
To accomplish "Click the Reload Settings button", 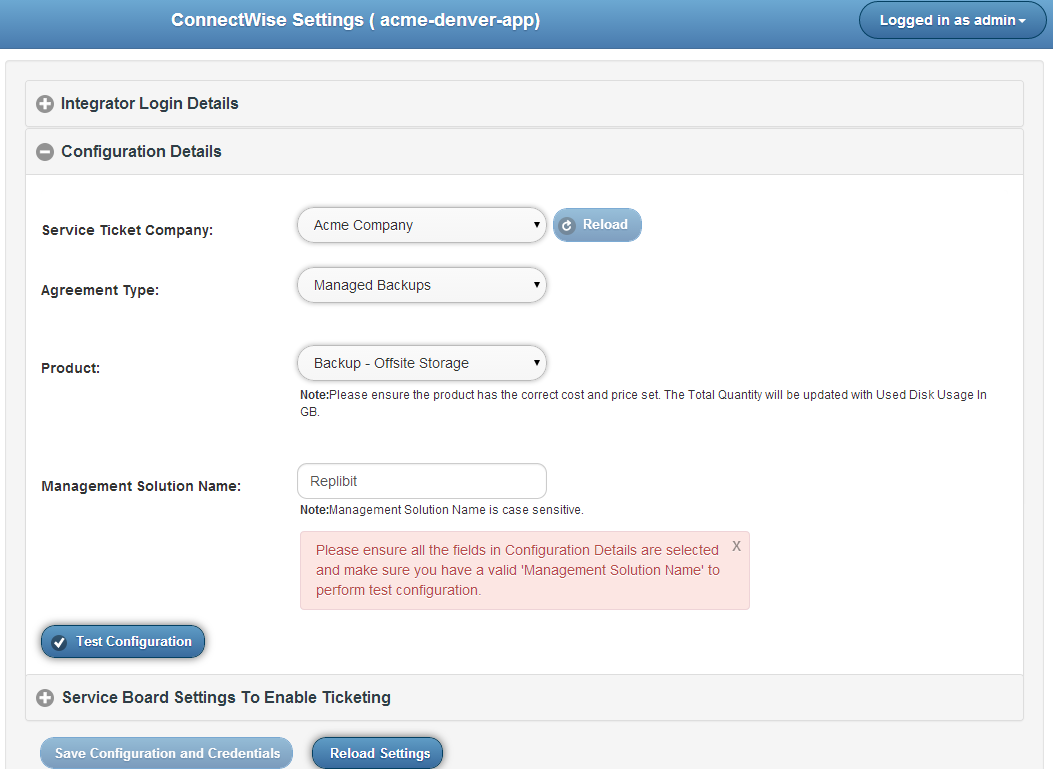I will [377, 753].
